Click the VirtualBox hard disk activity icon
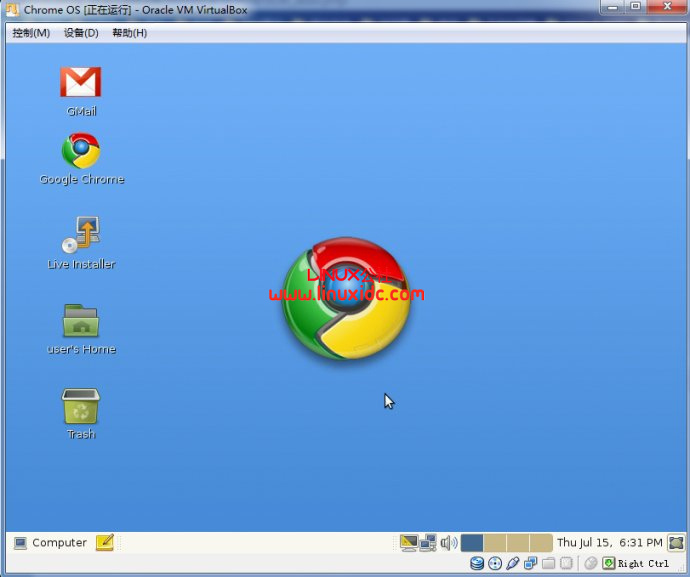The height and width of the screenshot is (577, 690). pos(477,563)
